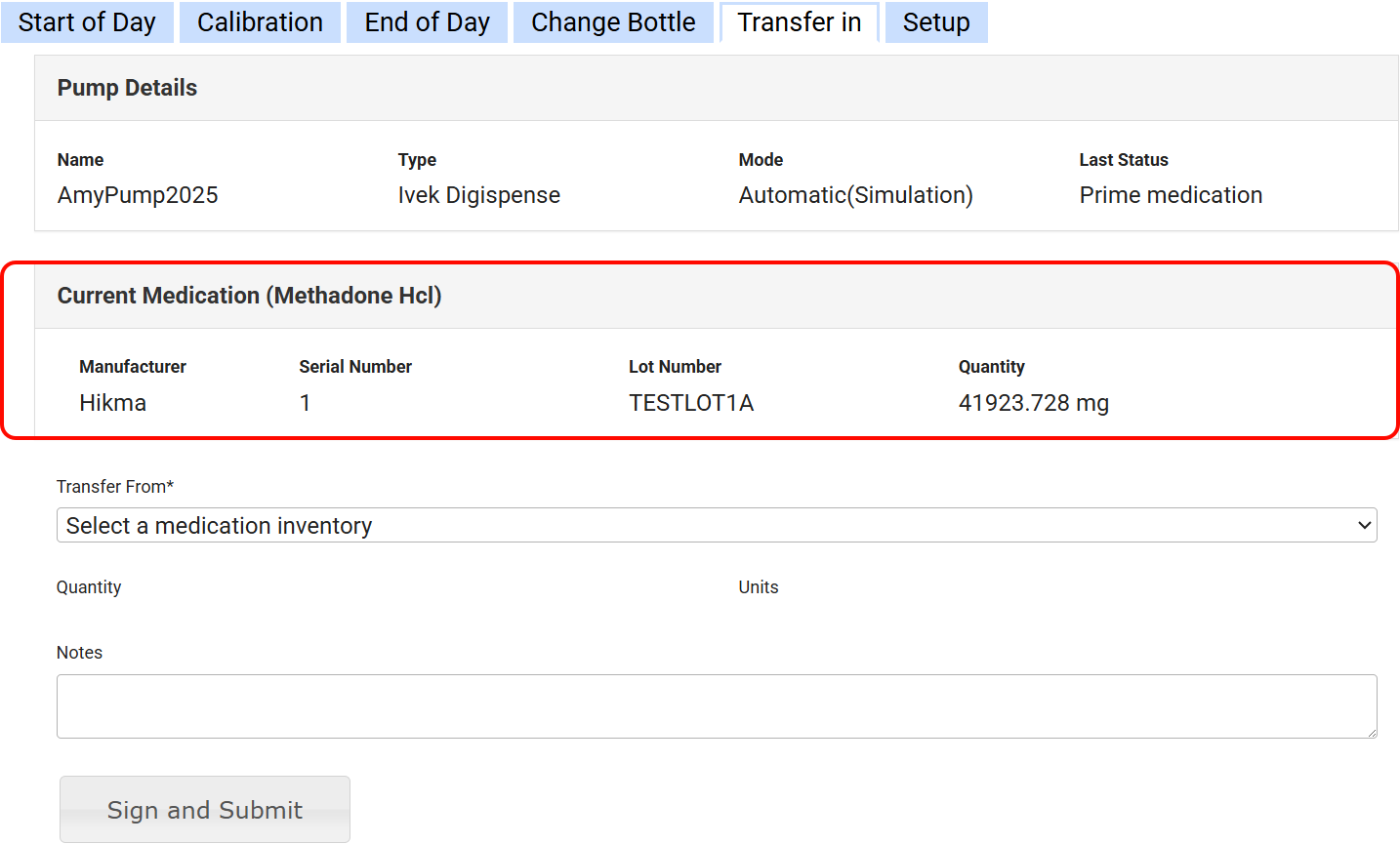The width and height of the screenshot is (1400, 844).
Task: Click the lot number TESTLOT1A
Action: [691, 403]
